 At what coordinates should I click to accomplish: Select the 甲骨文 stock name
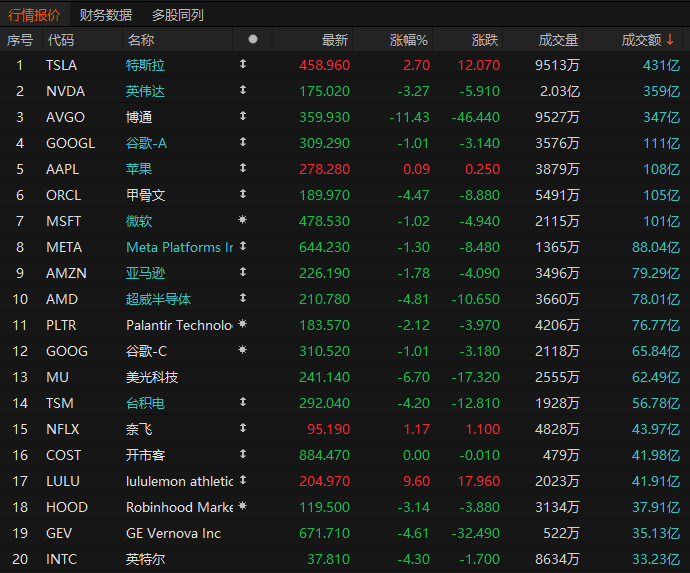tap(145, 195)
